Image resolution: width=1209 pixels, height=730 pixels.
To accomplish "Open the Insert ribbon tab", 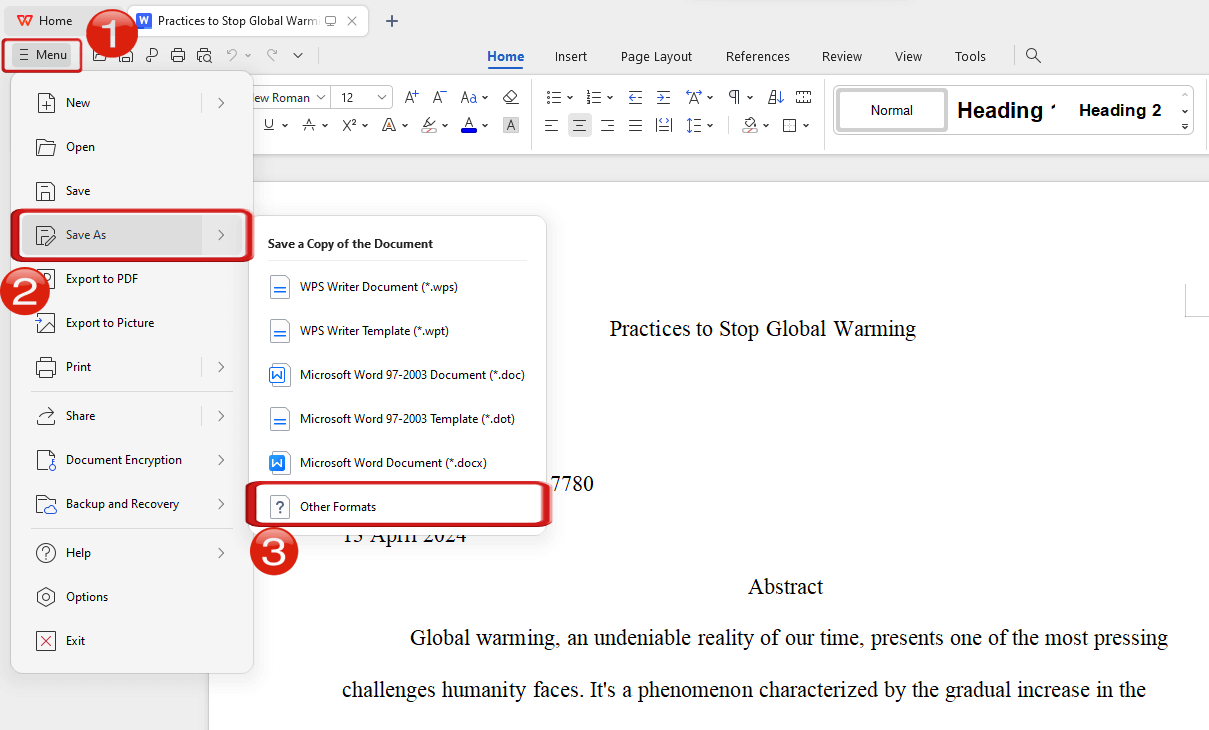I will pos(571,56).
